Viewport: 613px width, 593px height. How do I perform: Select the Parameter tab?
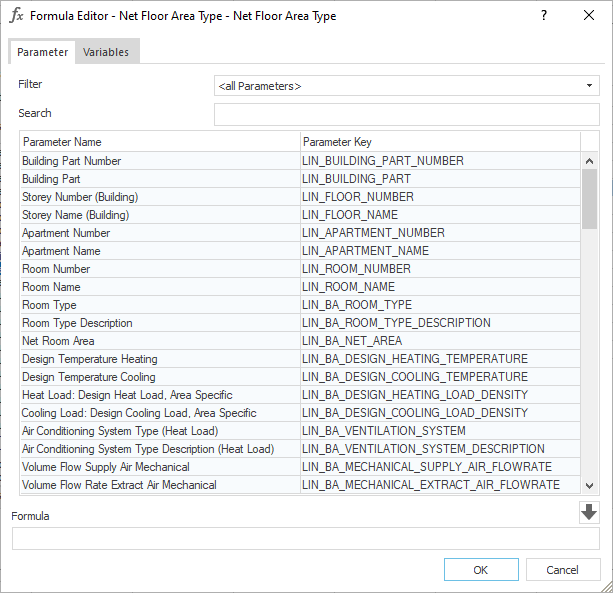click(x=42, y=52)
